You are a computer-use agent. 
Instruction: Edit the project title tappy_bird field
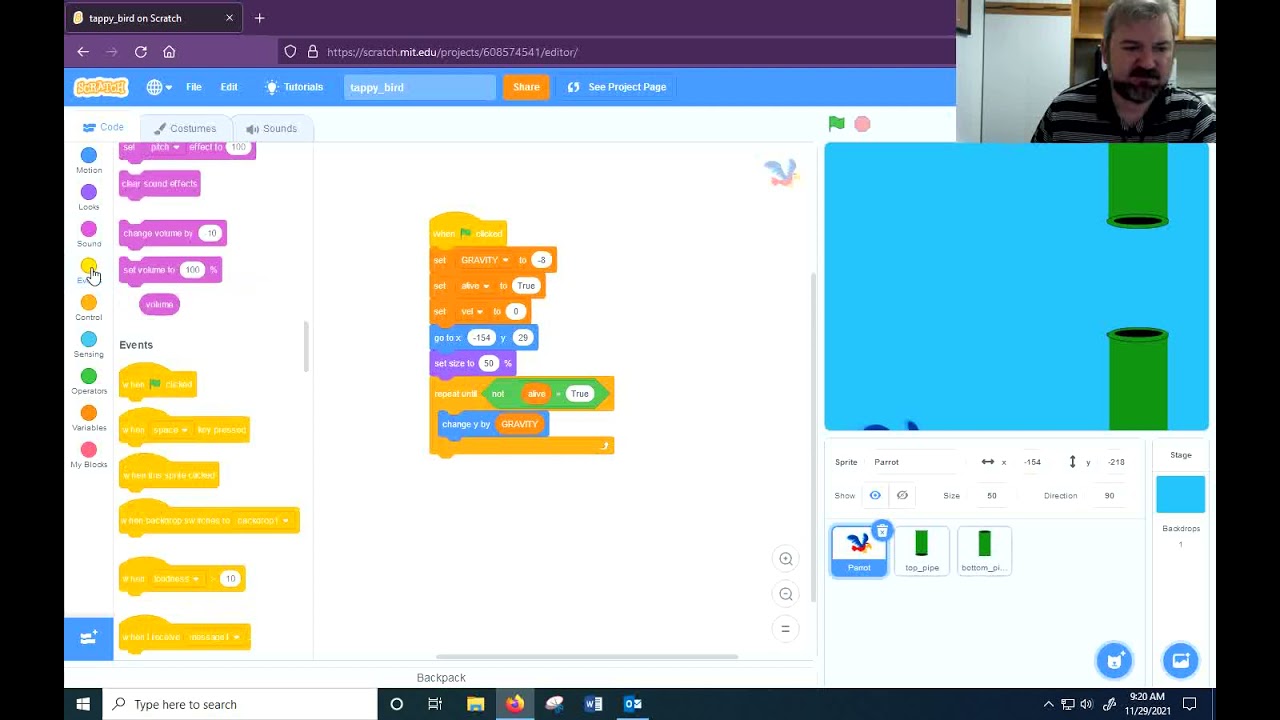click(419, 87)
